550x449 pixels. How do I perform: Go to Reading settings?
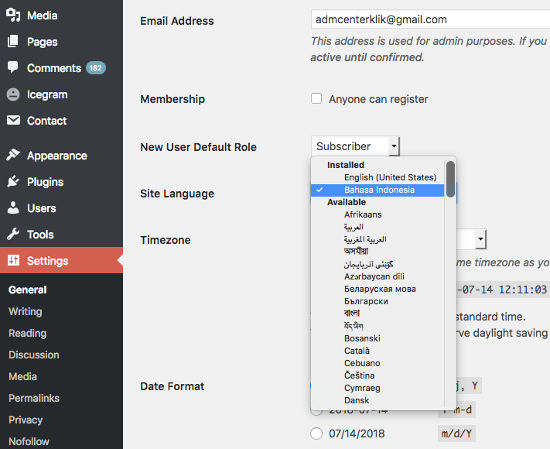pyautogui.click(x=27, y=333)
